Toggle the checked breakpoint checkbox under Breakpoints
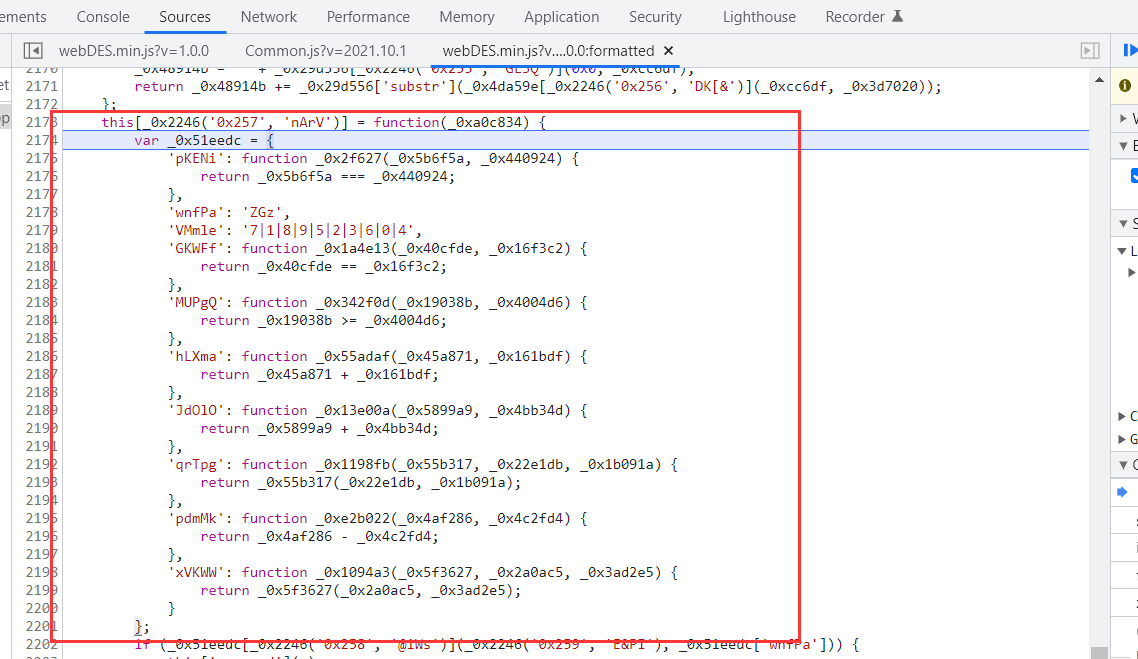This screenshot has height=659, width=1138. point(1134,176)
